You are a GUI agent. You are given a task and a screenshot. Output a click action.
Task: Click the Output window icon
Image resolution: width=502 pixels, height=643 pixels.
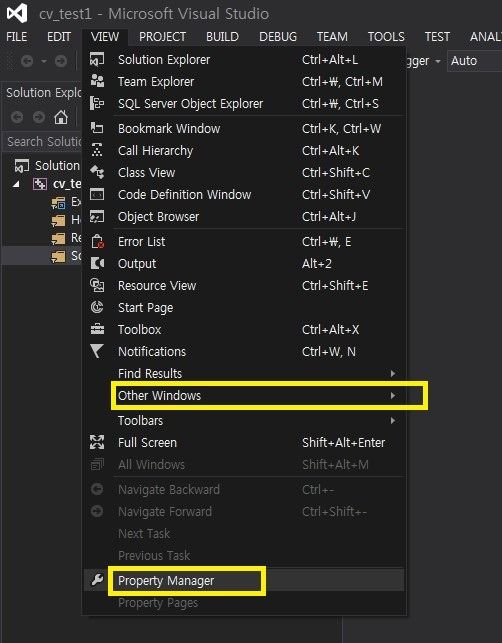click(97, 263)
